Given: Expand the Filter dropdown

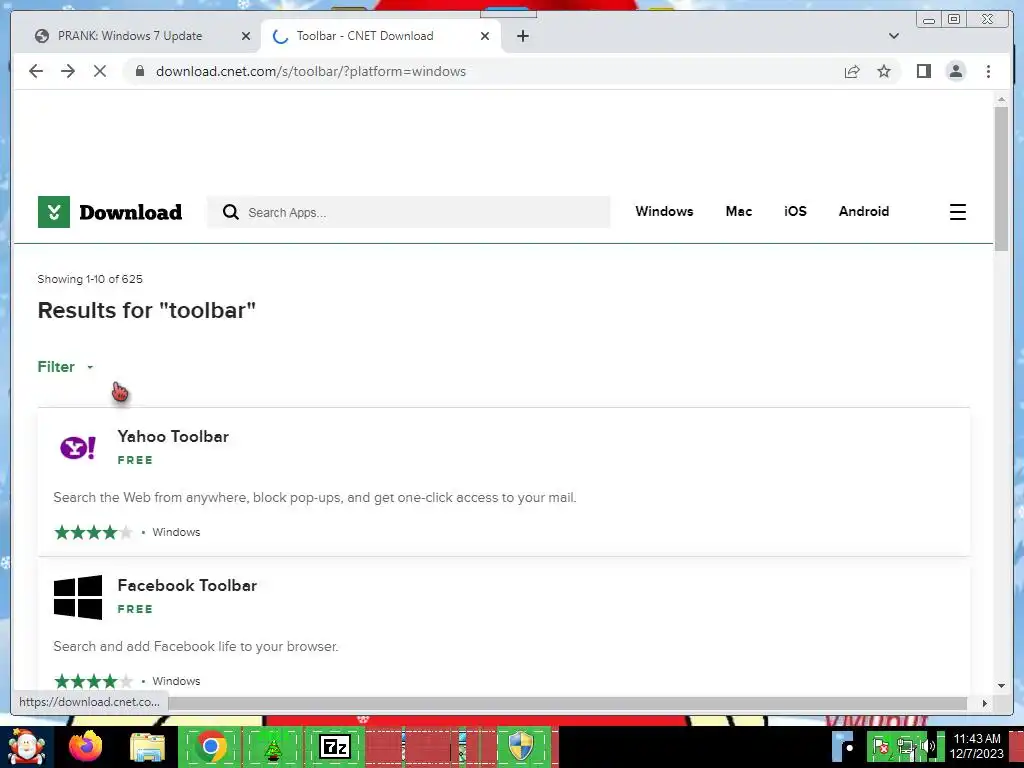Looking at the screenshot, I should [65, 366].
